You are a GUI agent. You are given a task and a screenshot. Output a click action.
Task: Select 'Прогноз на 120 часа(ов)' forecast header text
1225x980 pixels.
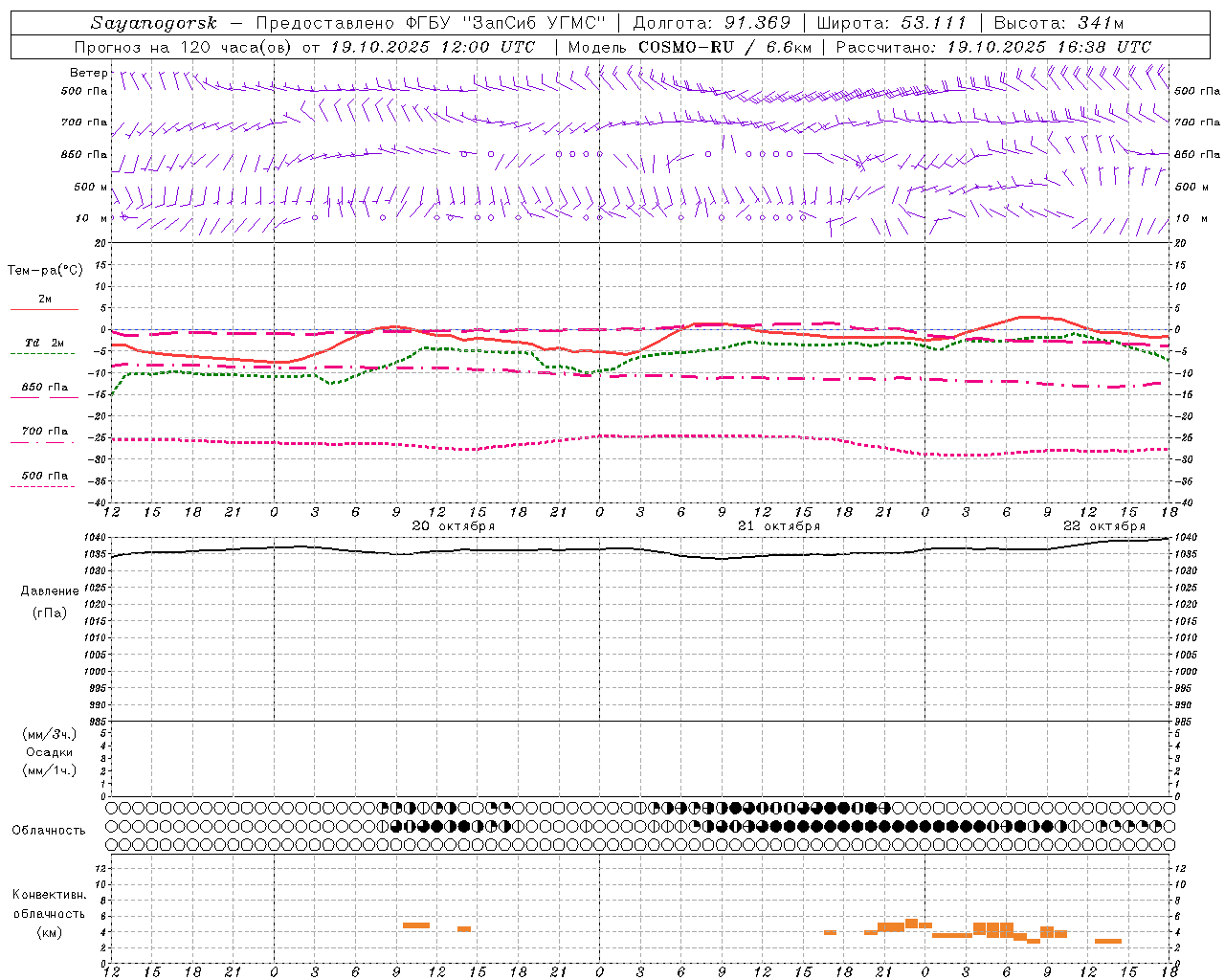185,47
